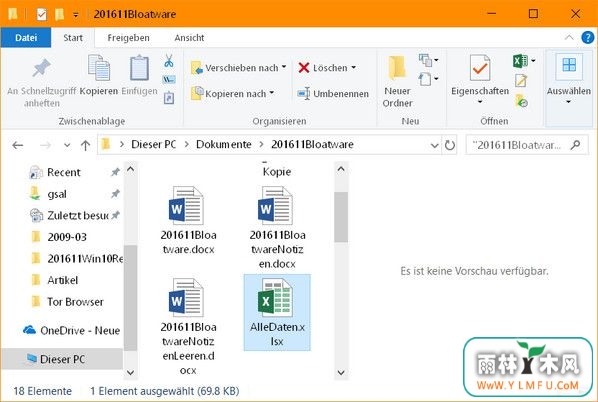This screenshot has height=402, width=598.
Task: Select AlleDaten.xlsx file
Action: pos(277,312)
